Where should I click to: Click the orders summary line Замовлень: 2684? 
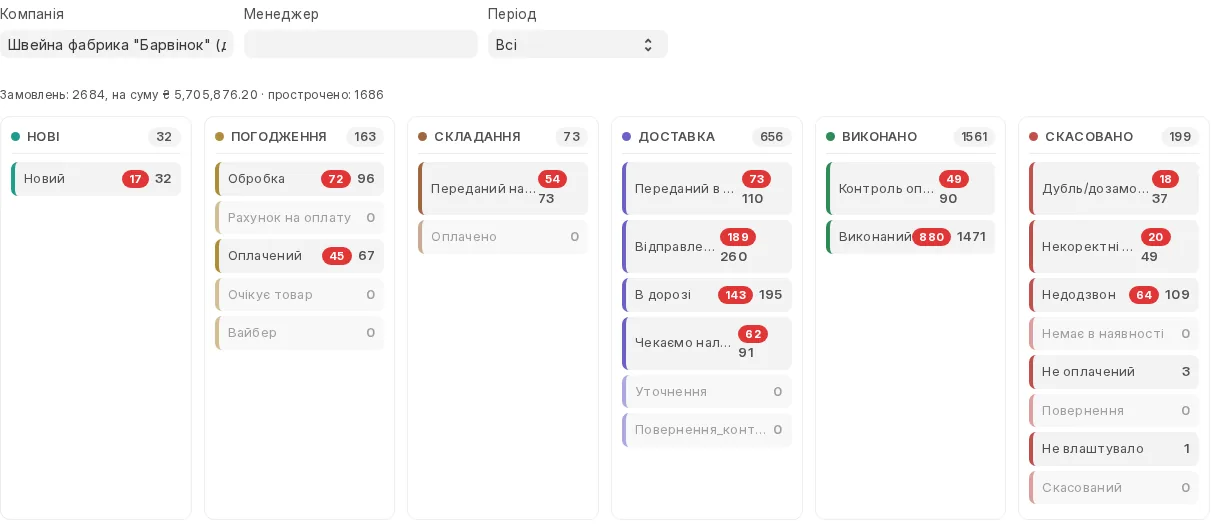coord(192,95)
